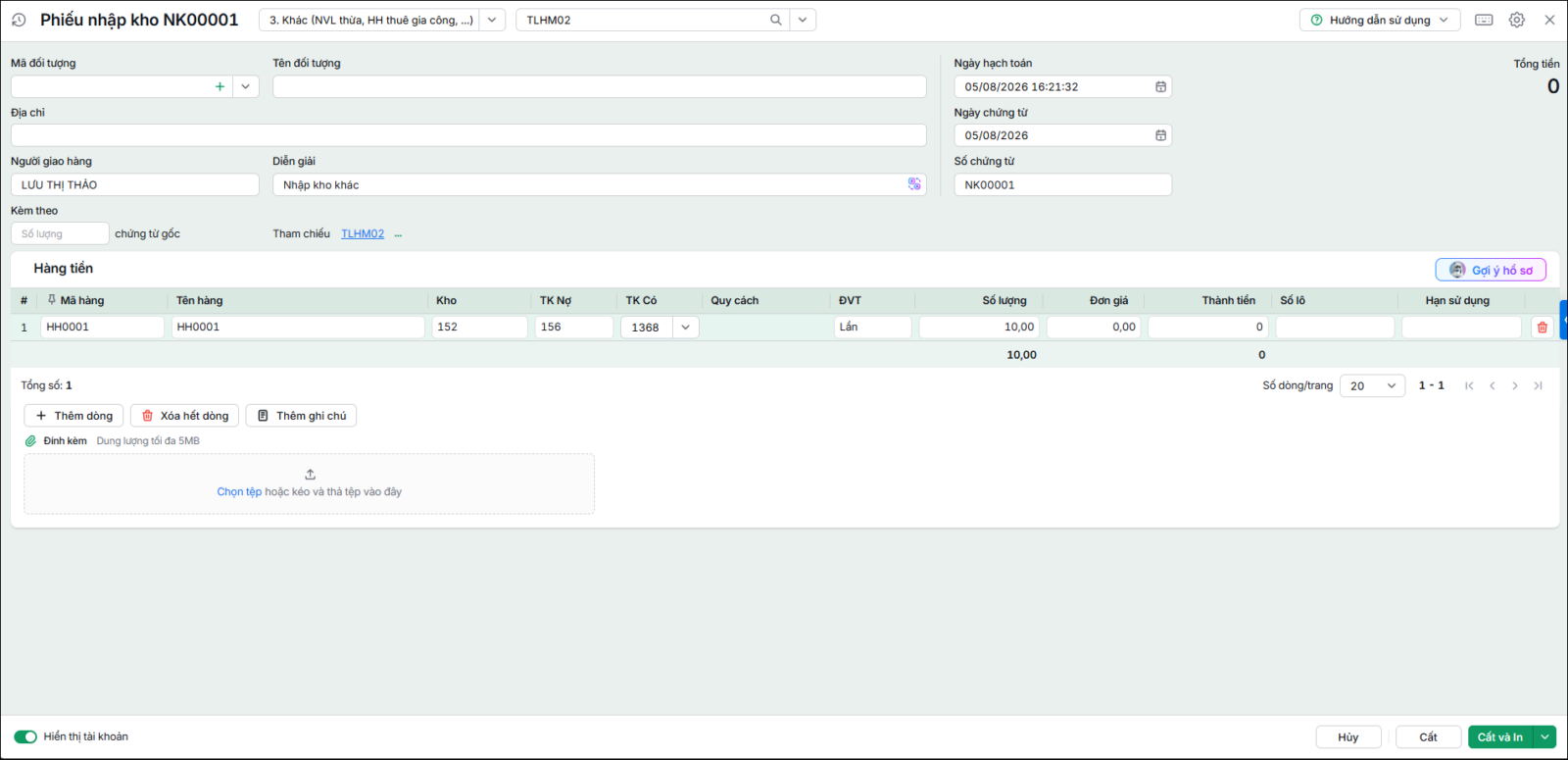This screenshot has width=1568, height=760.
Task: Click the 'Tổng số: 1' text
Action: tap(47, 385)
